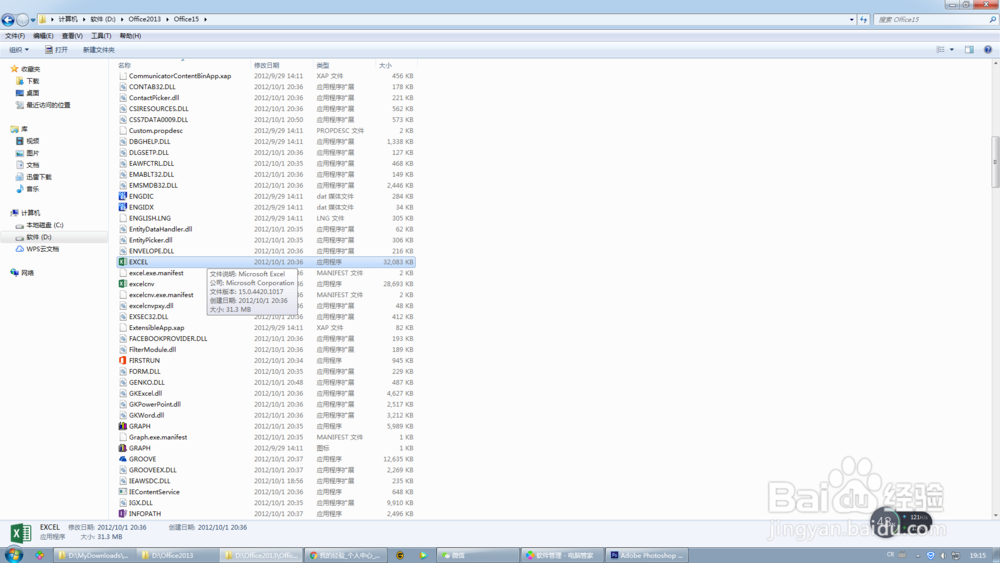Open the 文件(F) menu
Viewport: 1000px width, 563px height.
coord(15,36)
